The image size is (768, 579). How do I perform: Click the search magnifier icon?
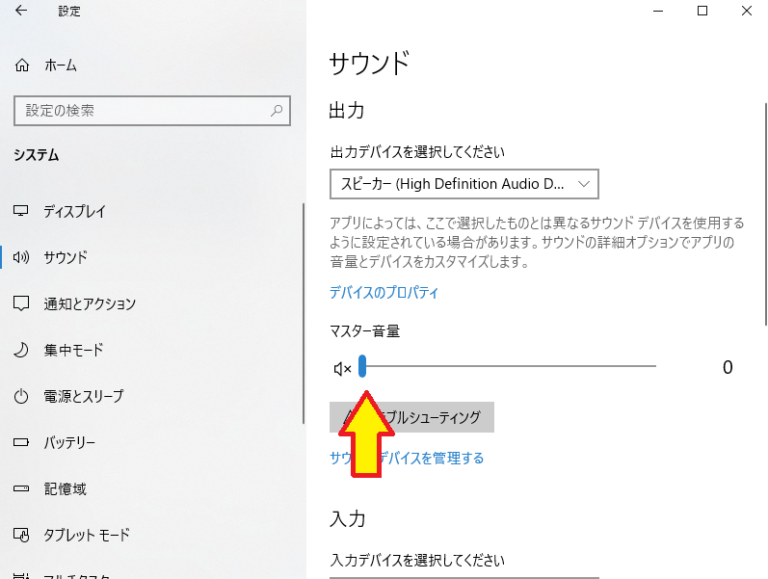pyautogui.click(x=277, y=111)
